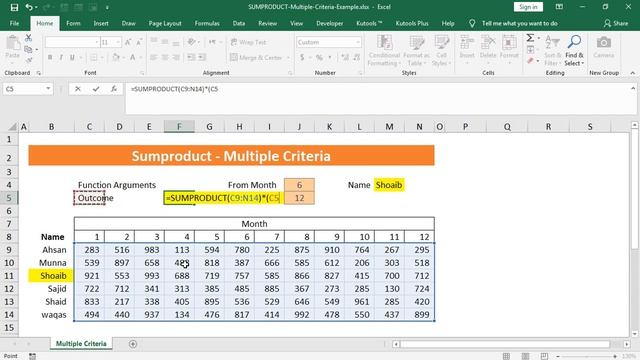Open the font size dropdown
The width and height of the screenshot is (640, 360).
pos(118,42)
